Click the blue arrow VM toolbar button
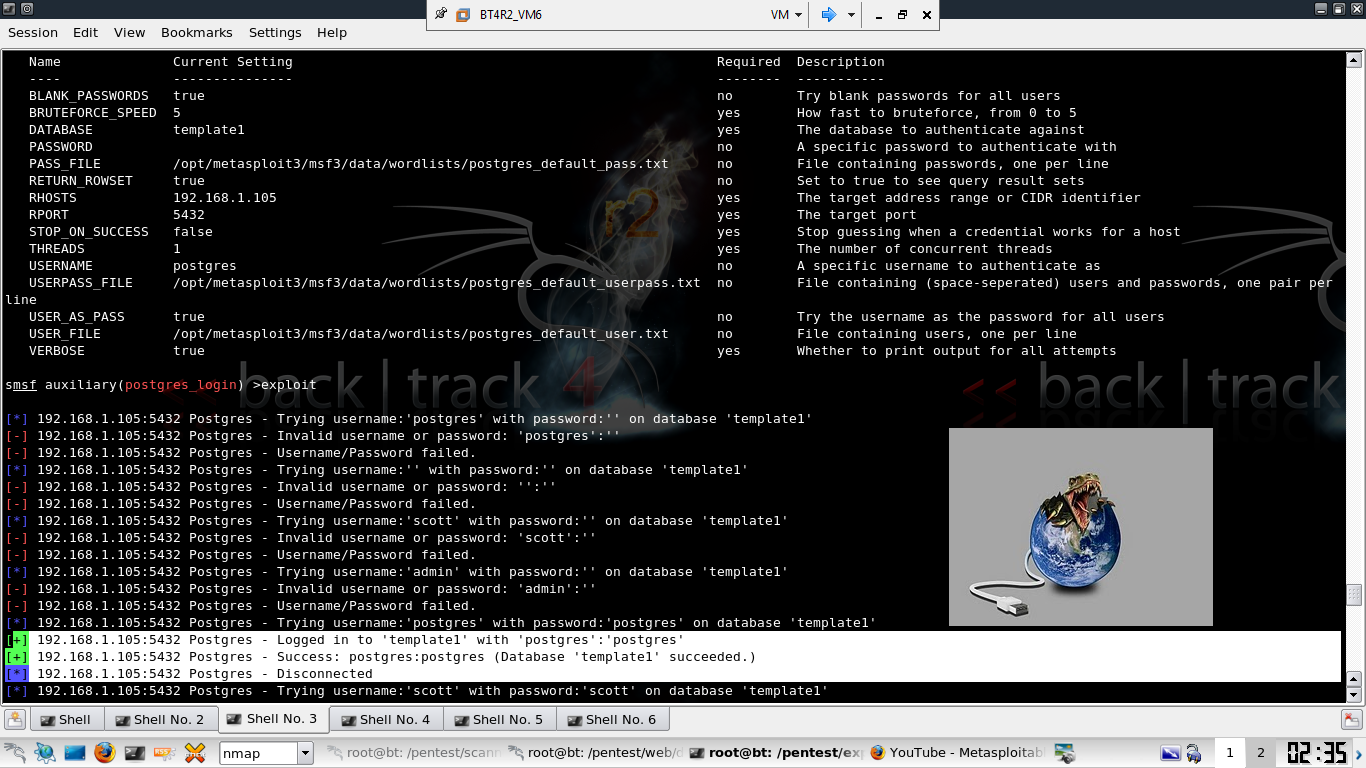Screen dimensions: 1366x768 pyautogui.click(x=828, y=15)
